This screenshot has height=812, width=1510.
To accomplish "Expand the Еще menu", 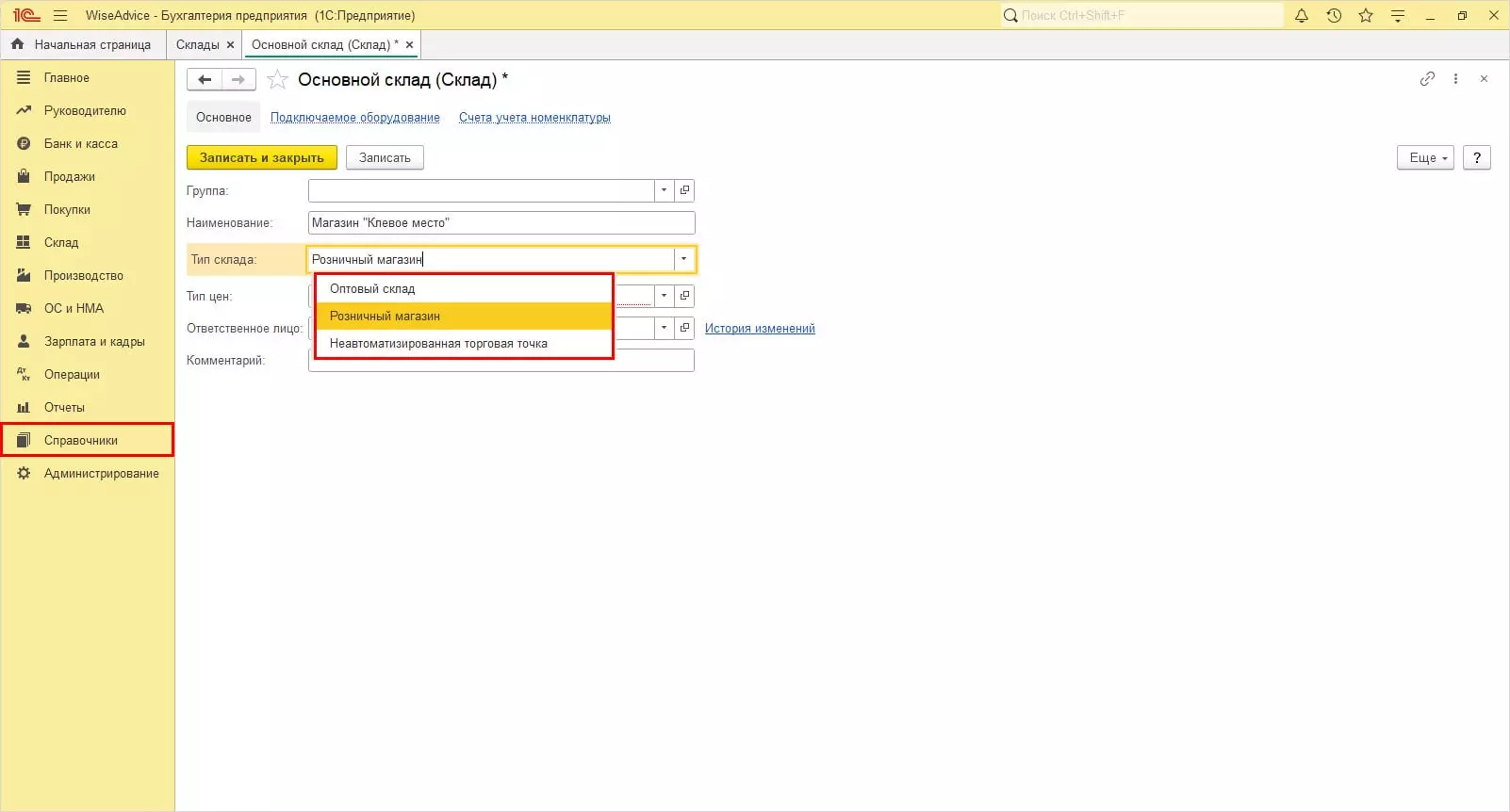I will pos(1425,157).
